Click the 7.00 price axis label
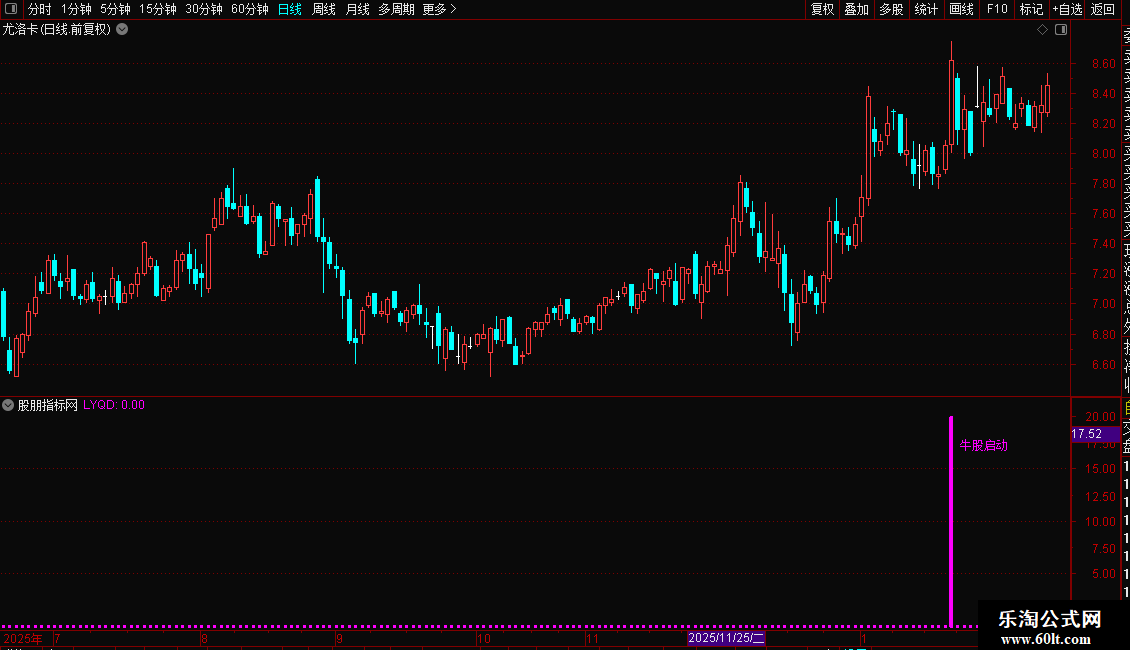This screenshot has width=1130, height=650. (1103, 304)
